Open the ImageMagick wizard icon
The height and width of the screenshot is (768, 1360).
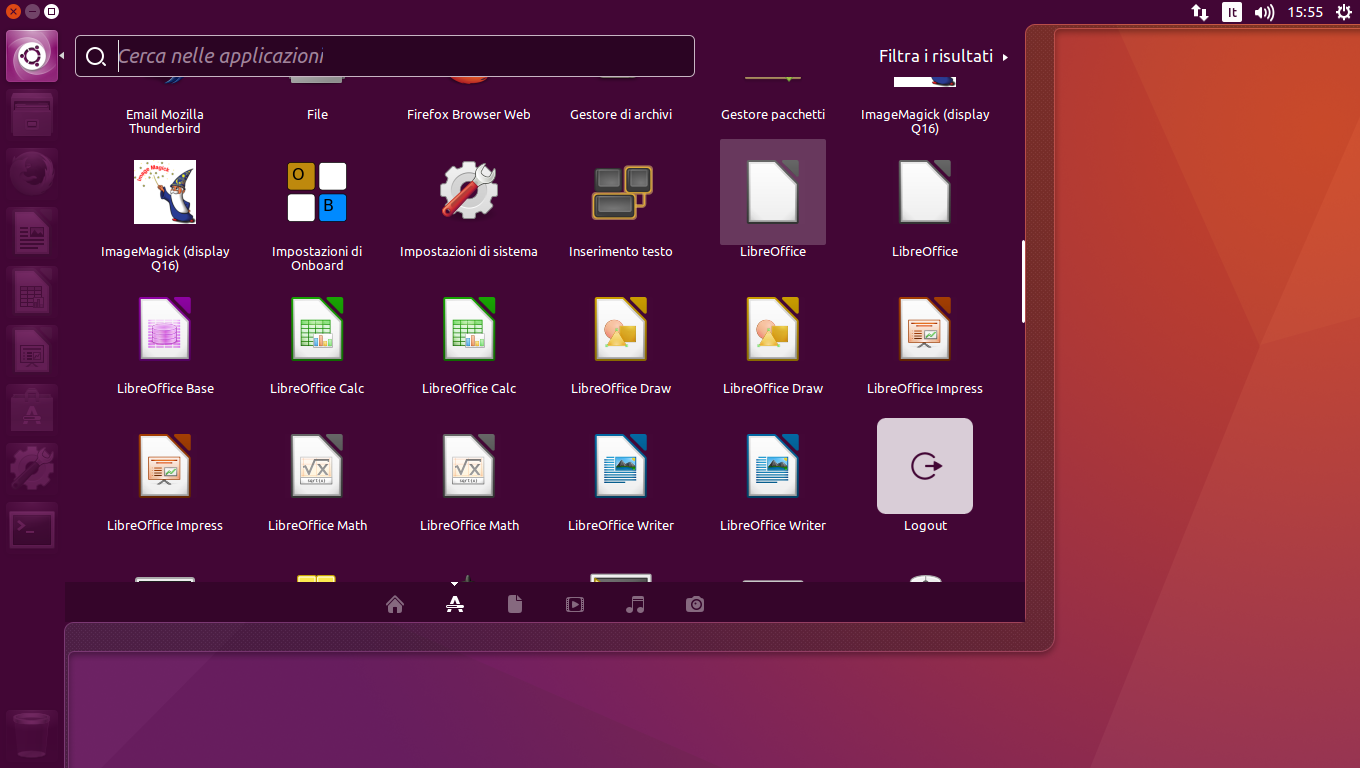[x=165, y=192]
